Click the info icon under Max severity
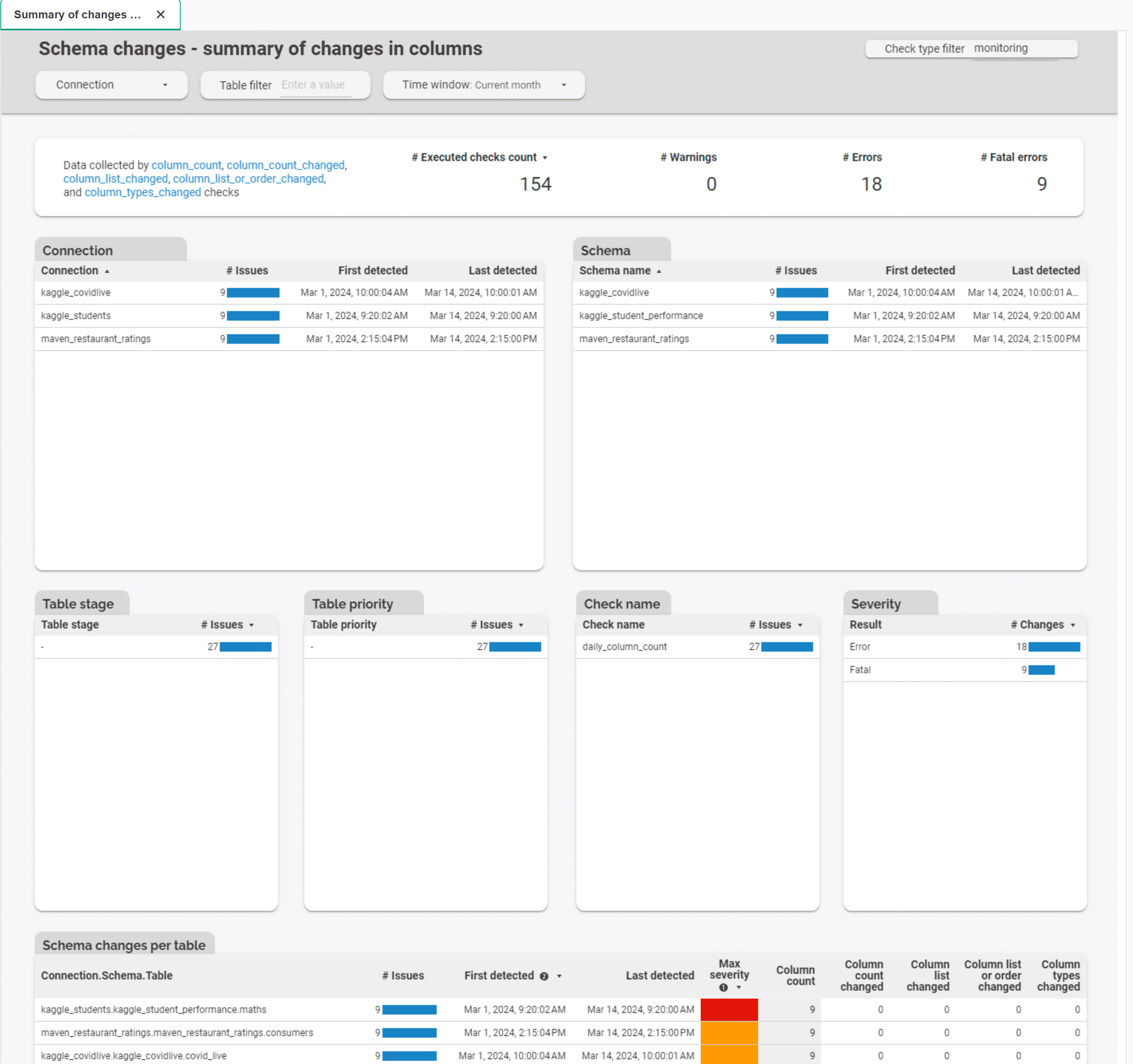The height and width of the screenshot is (1064, 1133). (x=723, y=988)
